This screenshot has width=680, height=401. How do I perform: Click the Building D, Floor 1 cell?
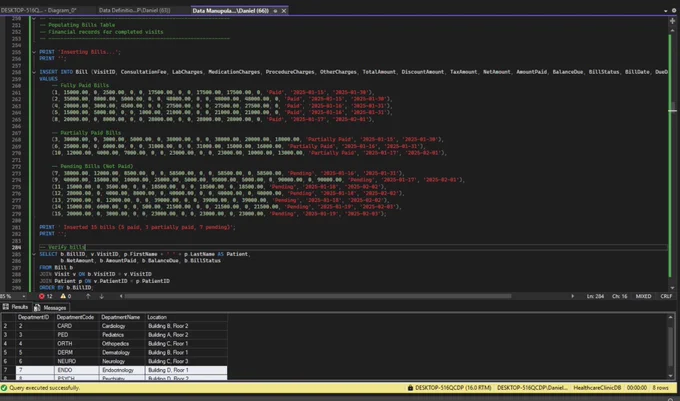[186, 370]
